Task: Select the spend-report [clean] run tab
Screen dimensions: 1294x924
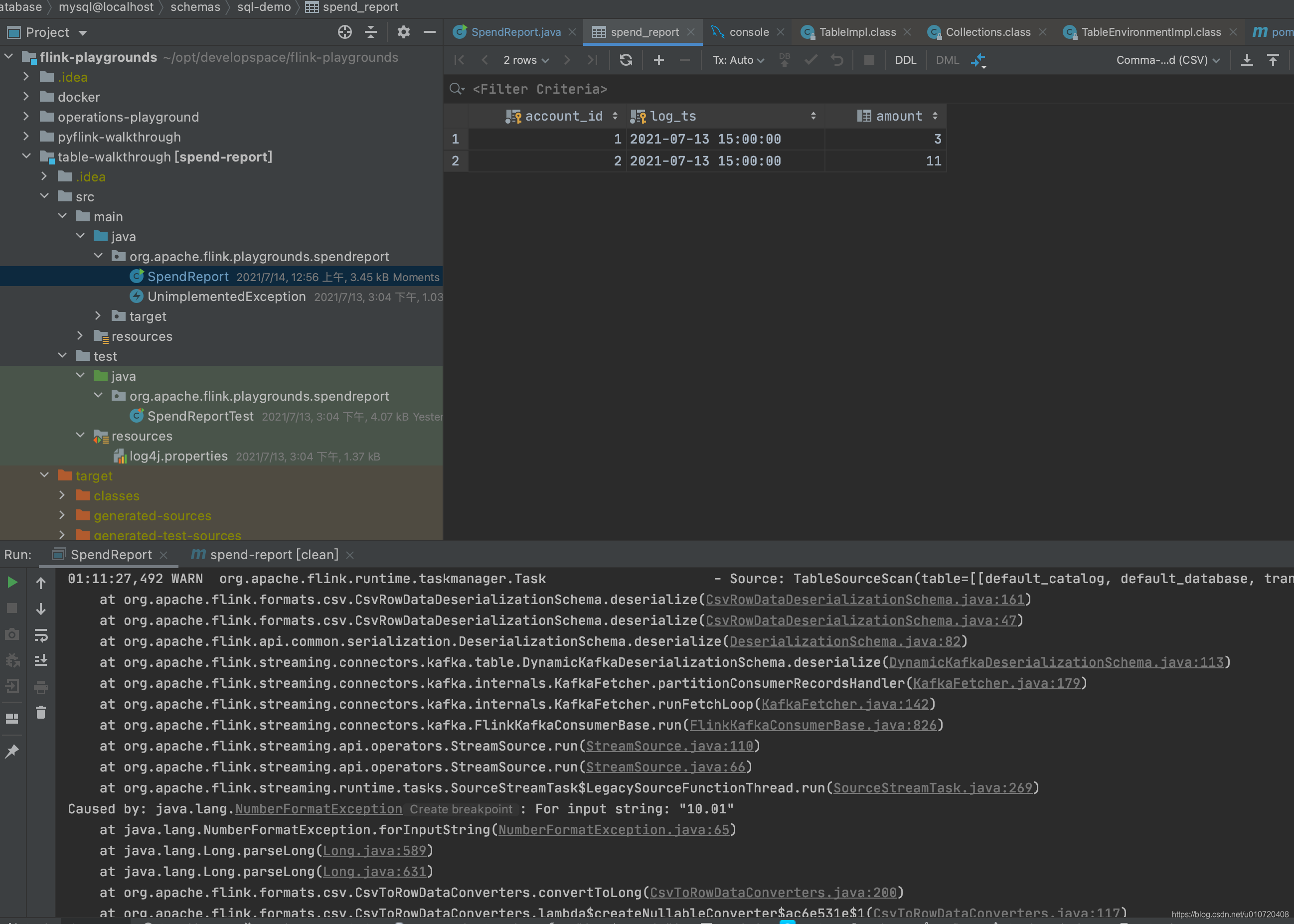Action: point(273,555)
